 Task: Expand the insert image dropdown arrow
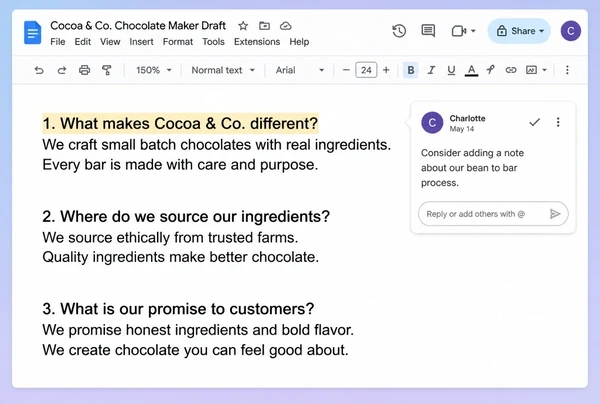(545, 70)
